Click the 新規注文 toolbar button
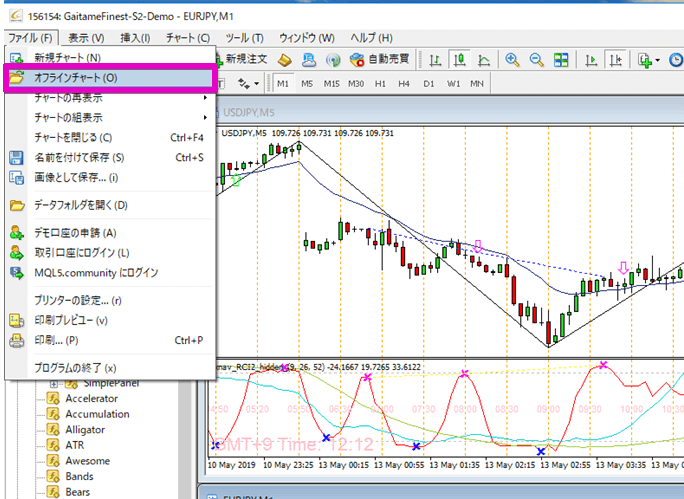The height and width of the screenshot is (499, 684). click(242, 59)
